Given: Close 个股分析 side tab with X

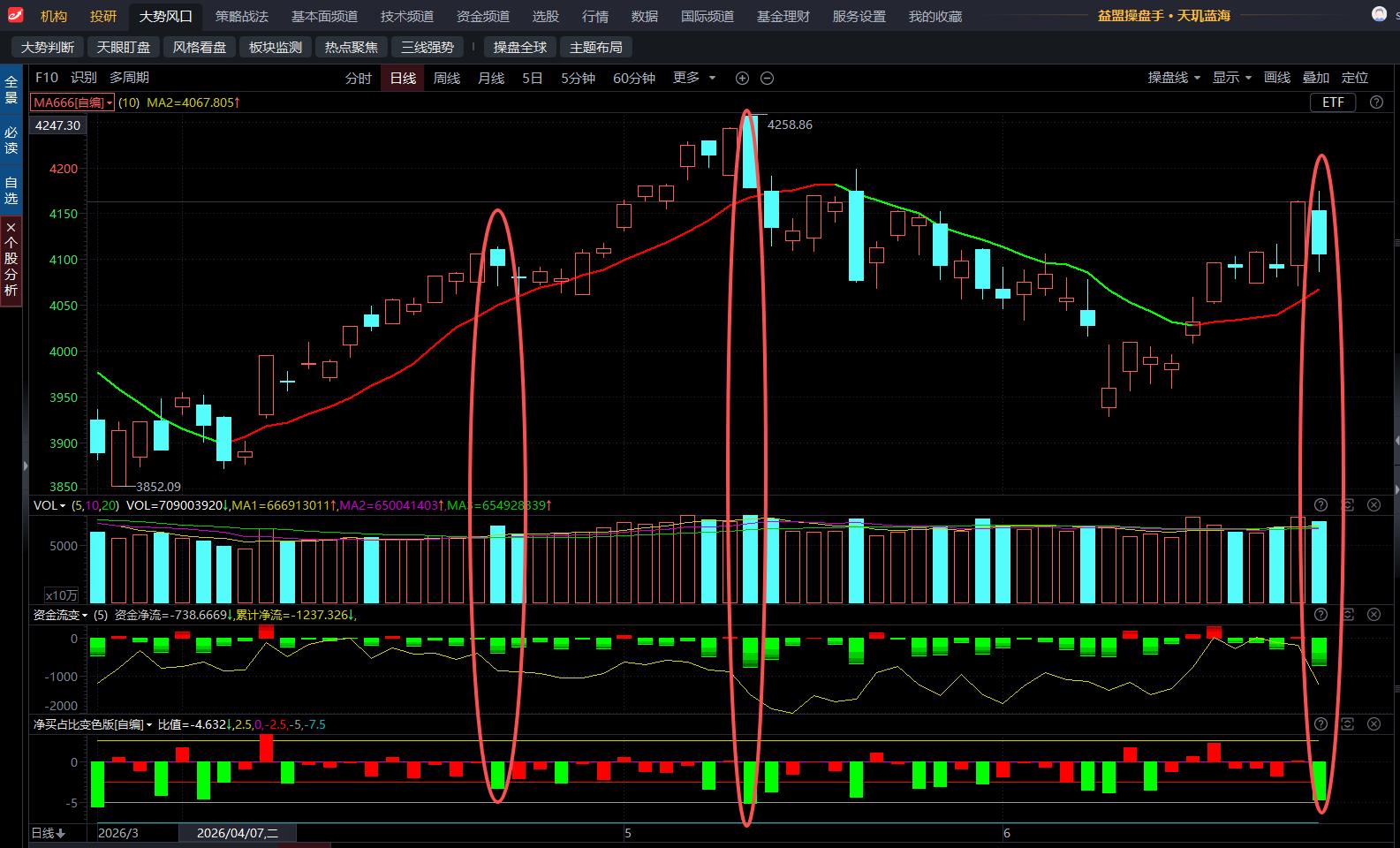Looking at the screenshot, I should coord(11,227).
